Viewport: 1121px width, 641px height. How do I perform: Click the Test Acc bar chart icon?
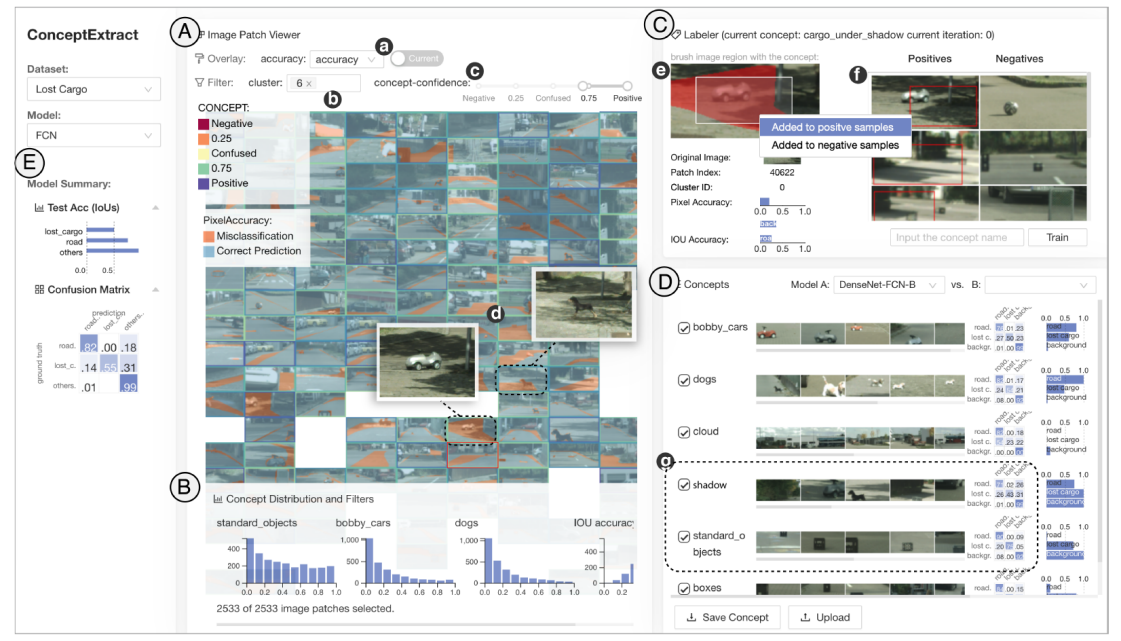pyautogui.click(x=39, y=207)
